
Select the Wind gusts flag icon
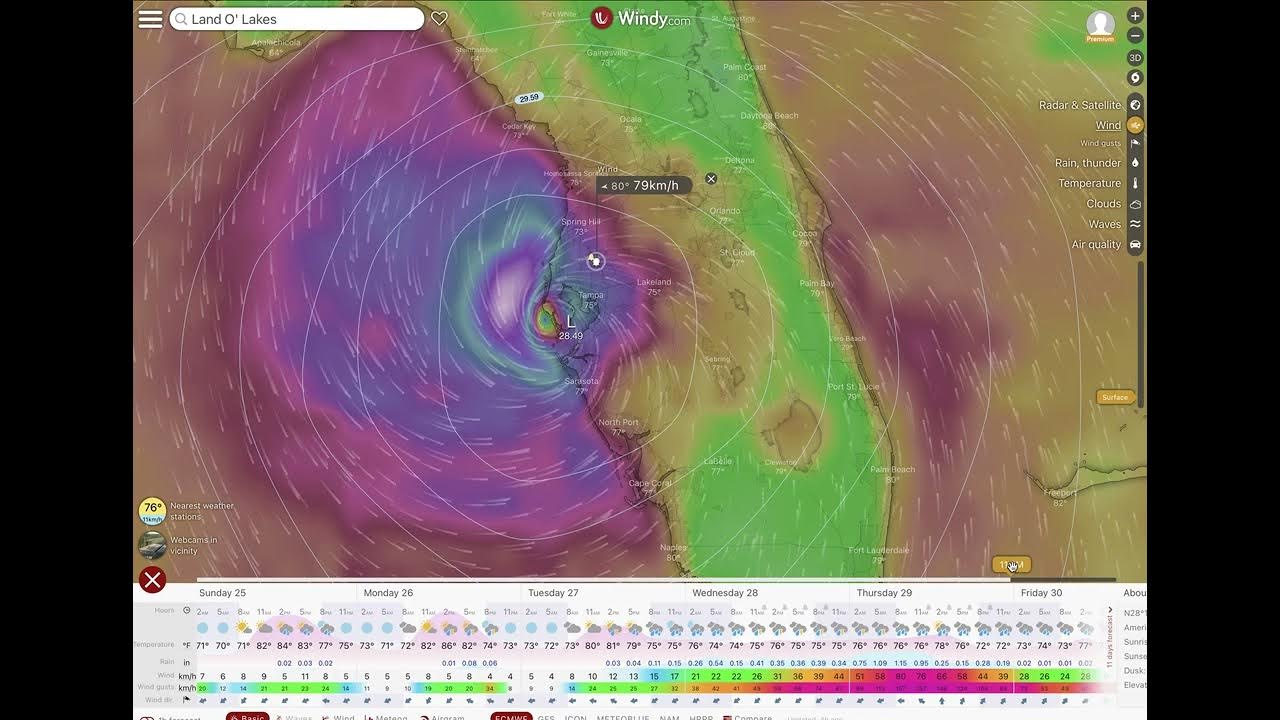pyautogui.click(x=1135, y=143)
